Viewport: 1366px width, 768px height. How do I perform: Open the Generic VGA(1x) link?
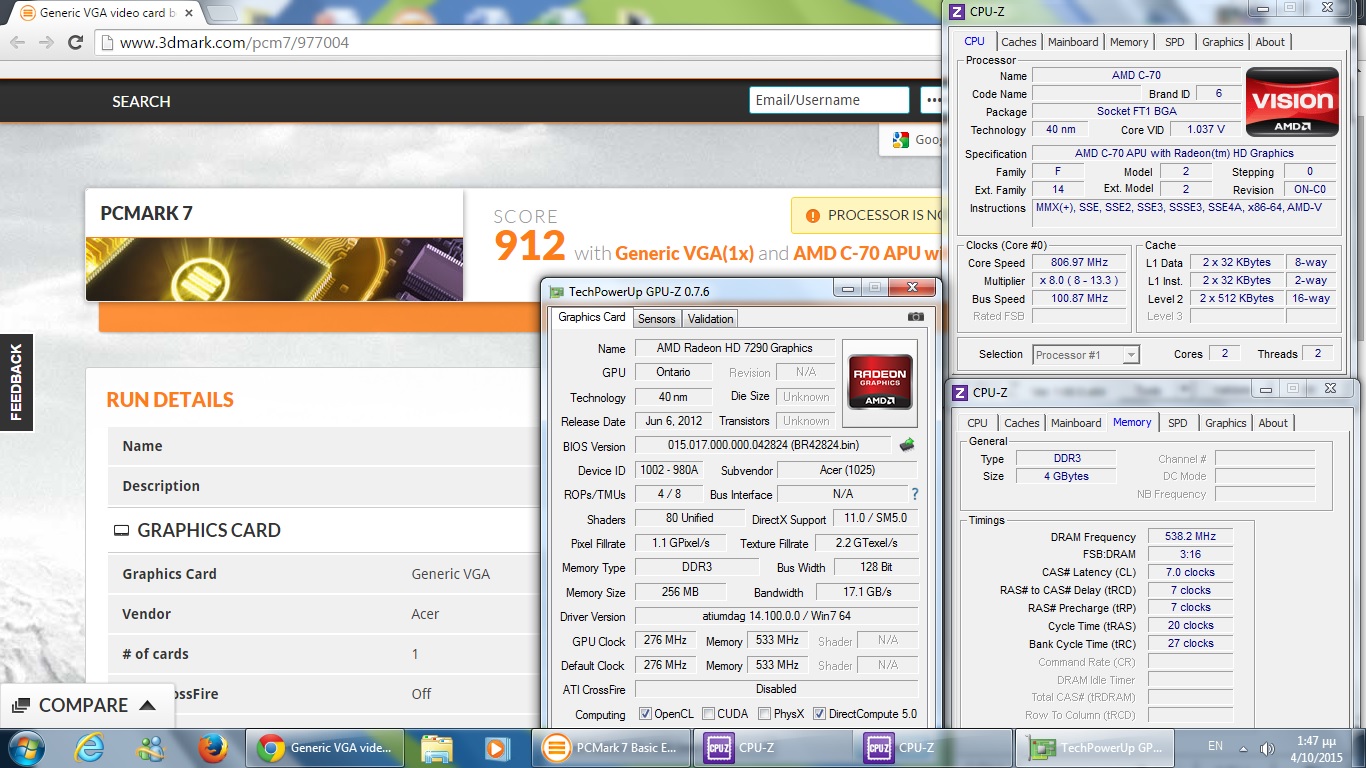tap(684, 253)
